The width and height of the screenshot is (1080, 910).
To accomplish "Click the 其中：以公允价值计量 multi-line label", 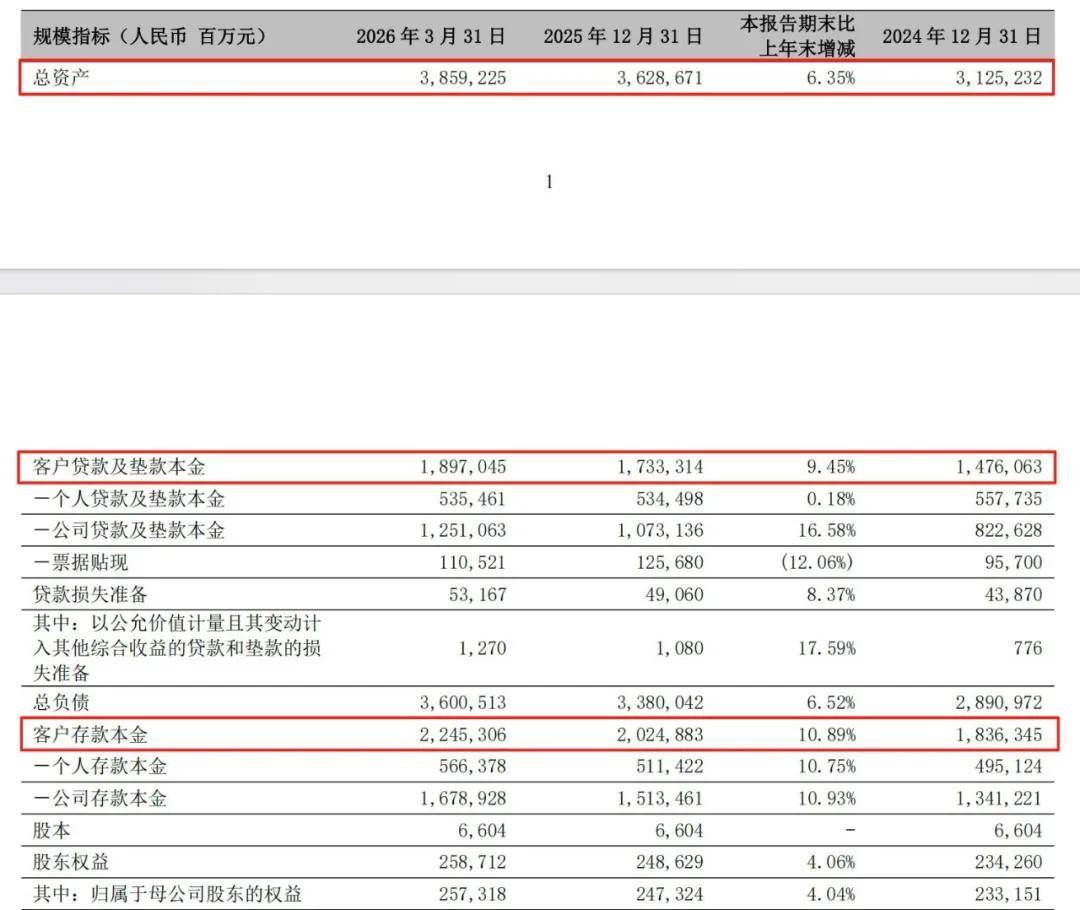I will [x=177, y=648].
